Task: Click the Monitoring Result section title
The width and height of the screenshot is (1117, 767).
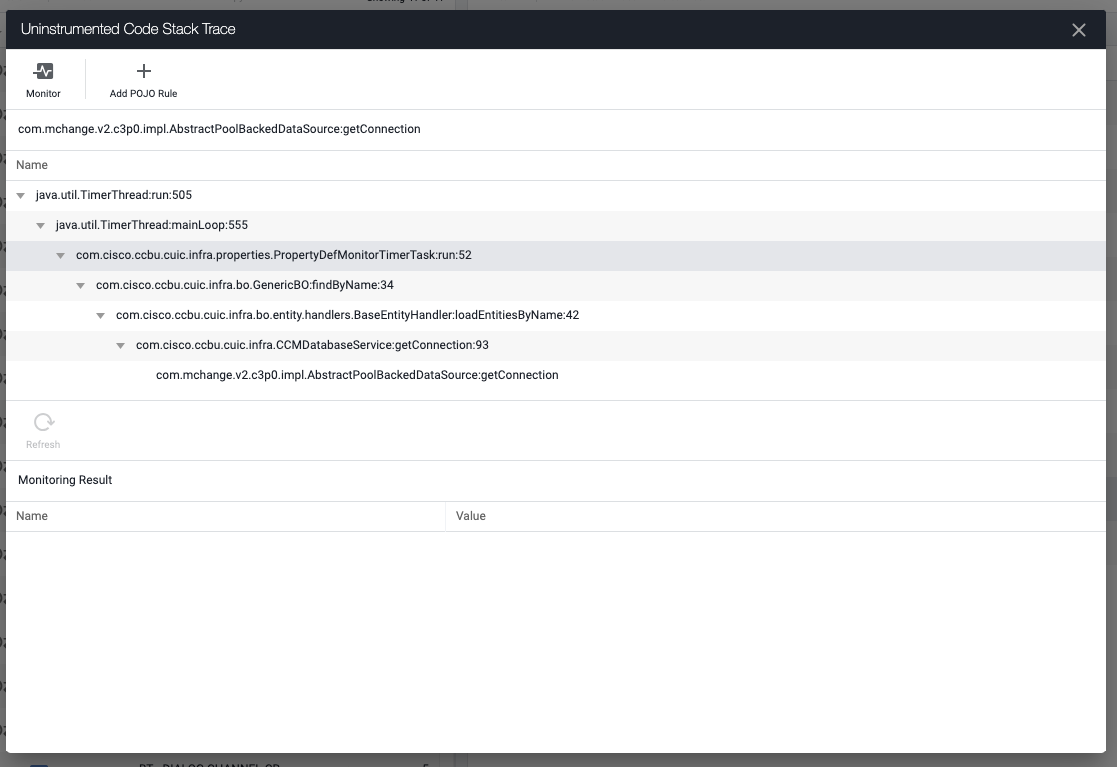Action: tap(65, 480)
